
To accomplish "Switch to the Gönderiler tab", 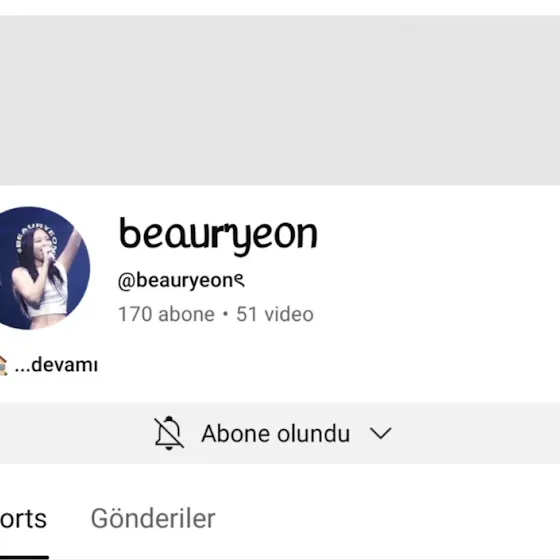I will tap(153, 519).
